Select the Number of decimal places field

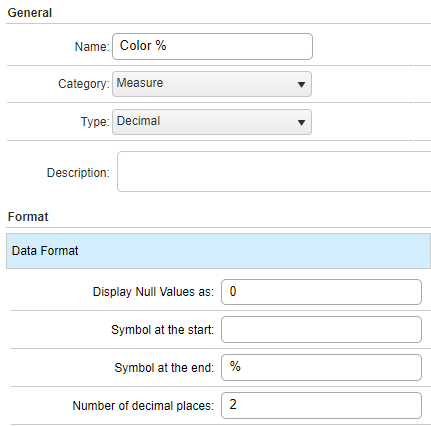(321, 405)
